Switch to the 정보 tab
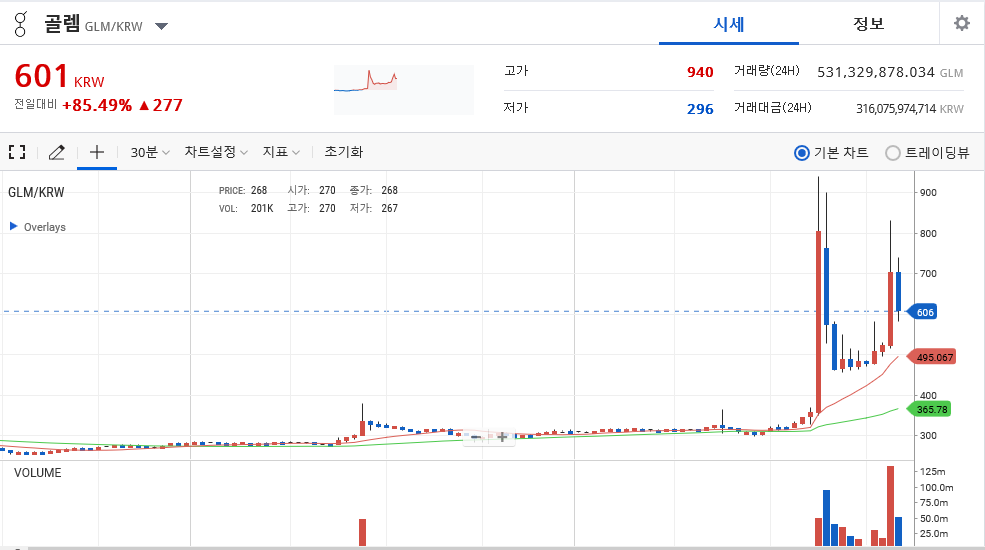This screenshot has width=985, height=550. 869,24
